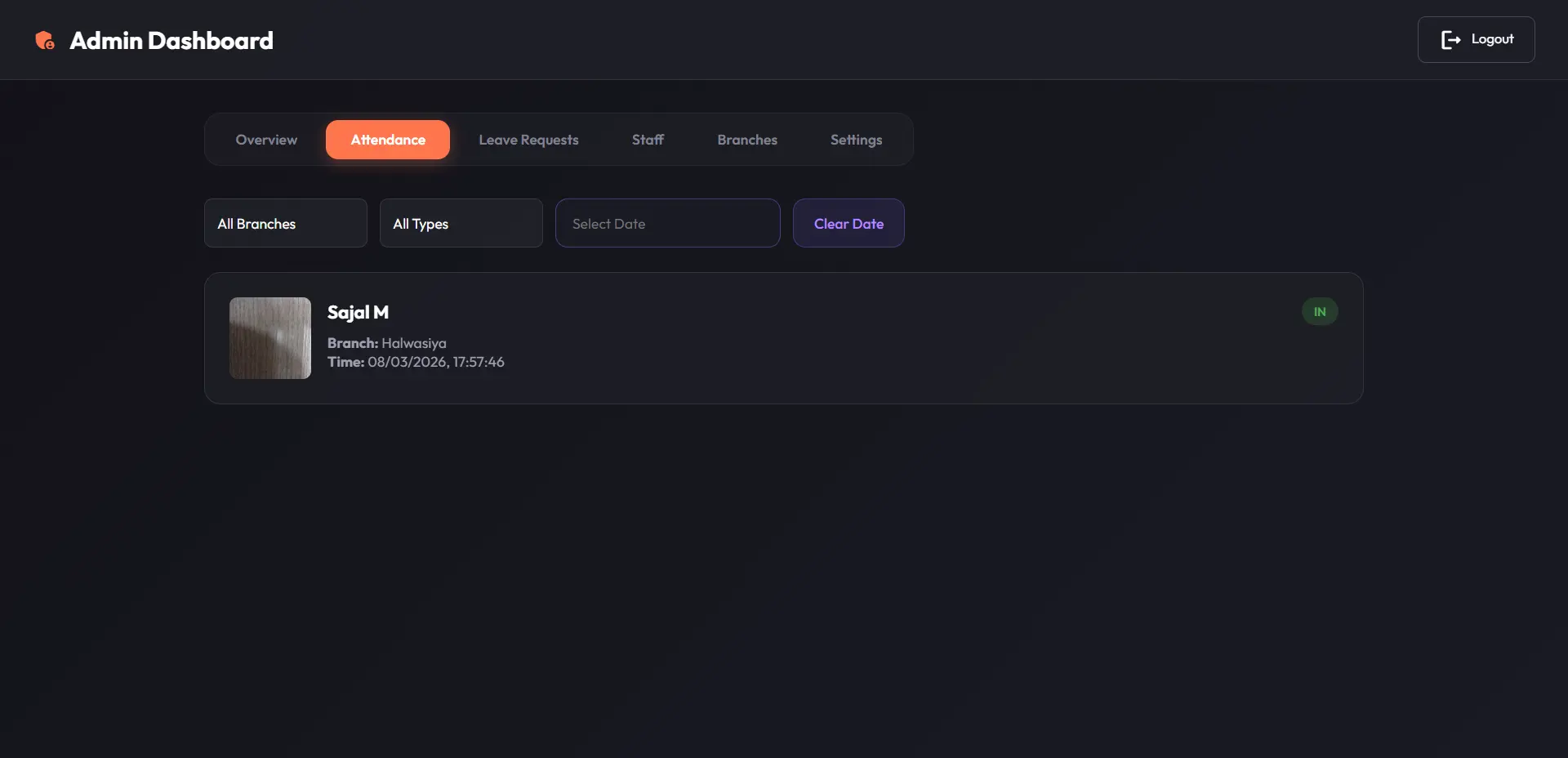
Task: Click the Admin Dashboard title
Action: (x=171, y=40)
